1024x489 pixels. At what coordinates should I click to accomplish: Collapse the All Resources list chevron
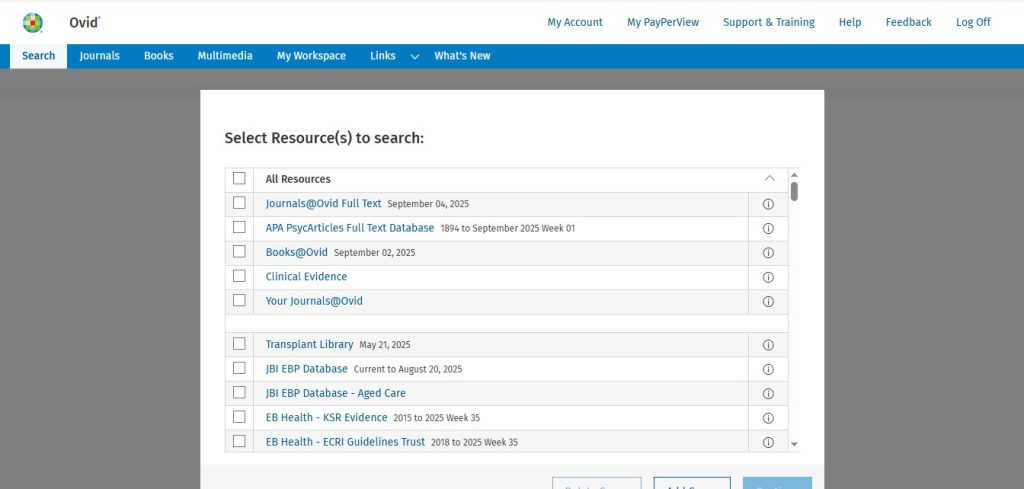(768, 178)
